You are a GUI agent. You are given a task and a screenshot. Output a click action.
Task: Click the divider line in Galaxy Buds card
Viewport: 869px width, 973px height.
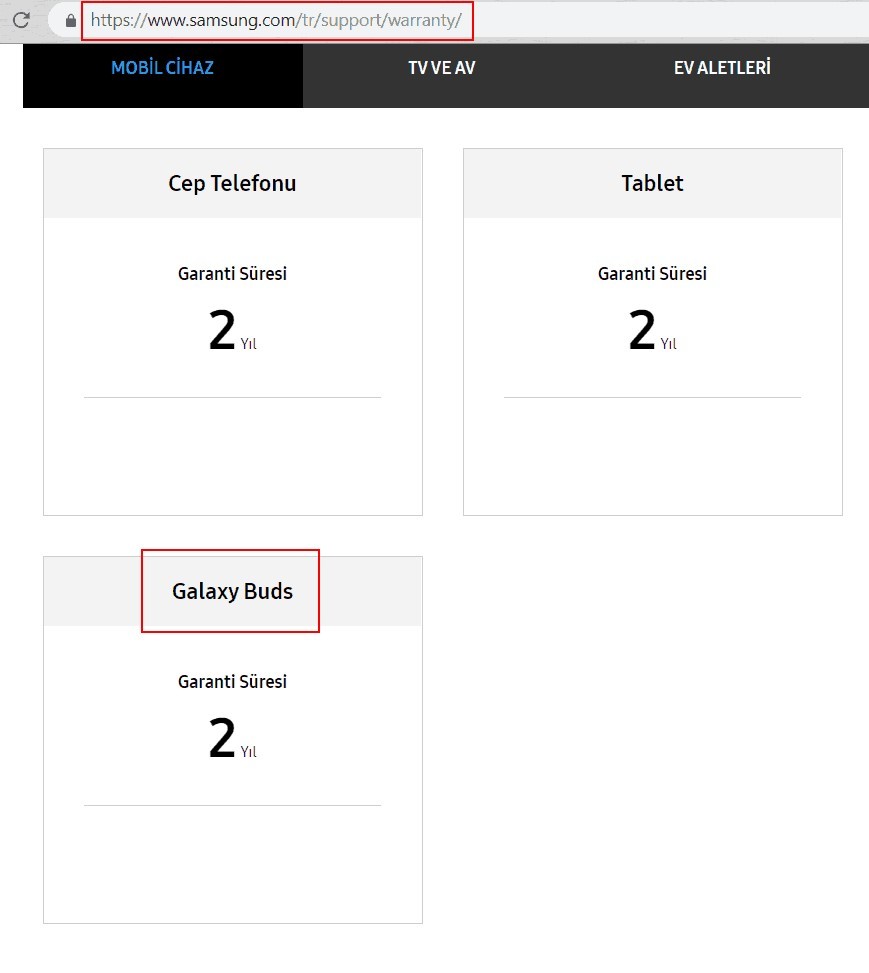tap(233, 805)
